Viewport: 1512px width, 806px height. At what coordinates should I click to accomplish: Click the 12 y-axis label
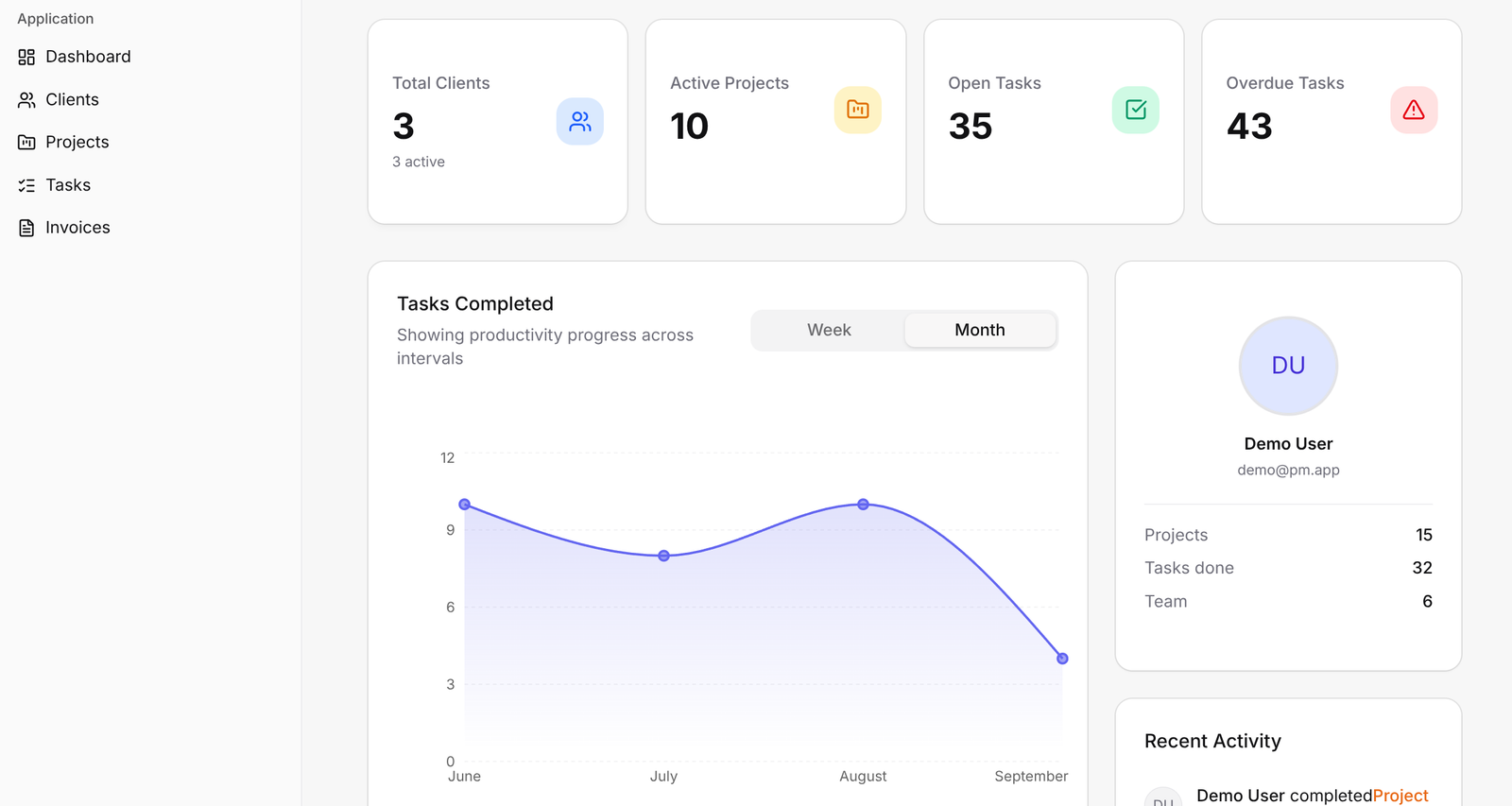pyautogui.click(x=447, y=457)
